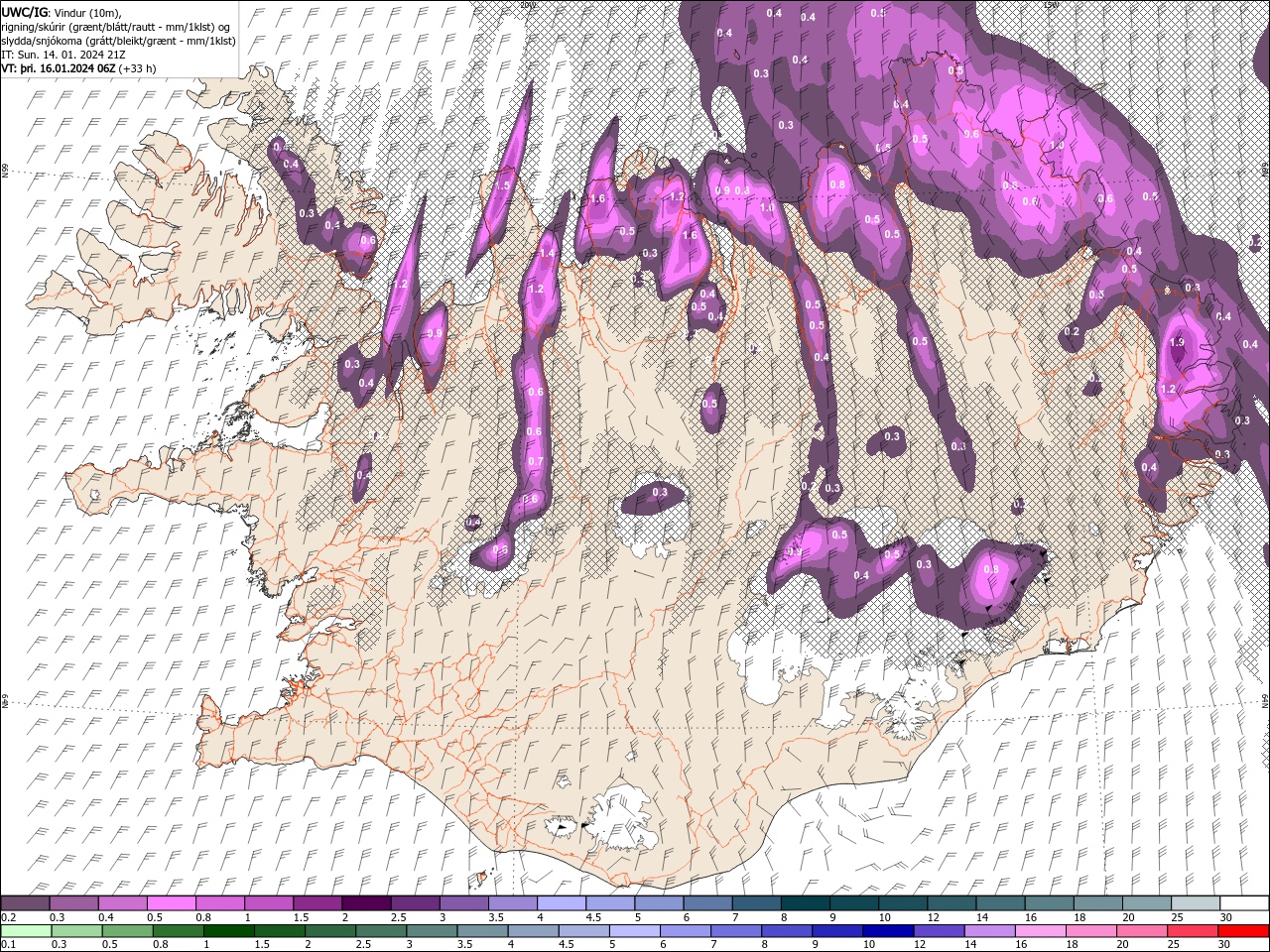Pick the dark green swatch at 1 in lower legend
The width and height of the screenshot is (1270, 952).
tap(228, 931)
